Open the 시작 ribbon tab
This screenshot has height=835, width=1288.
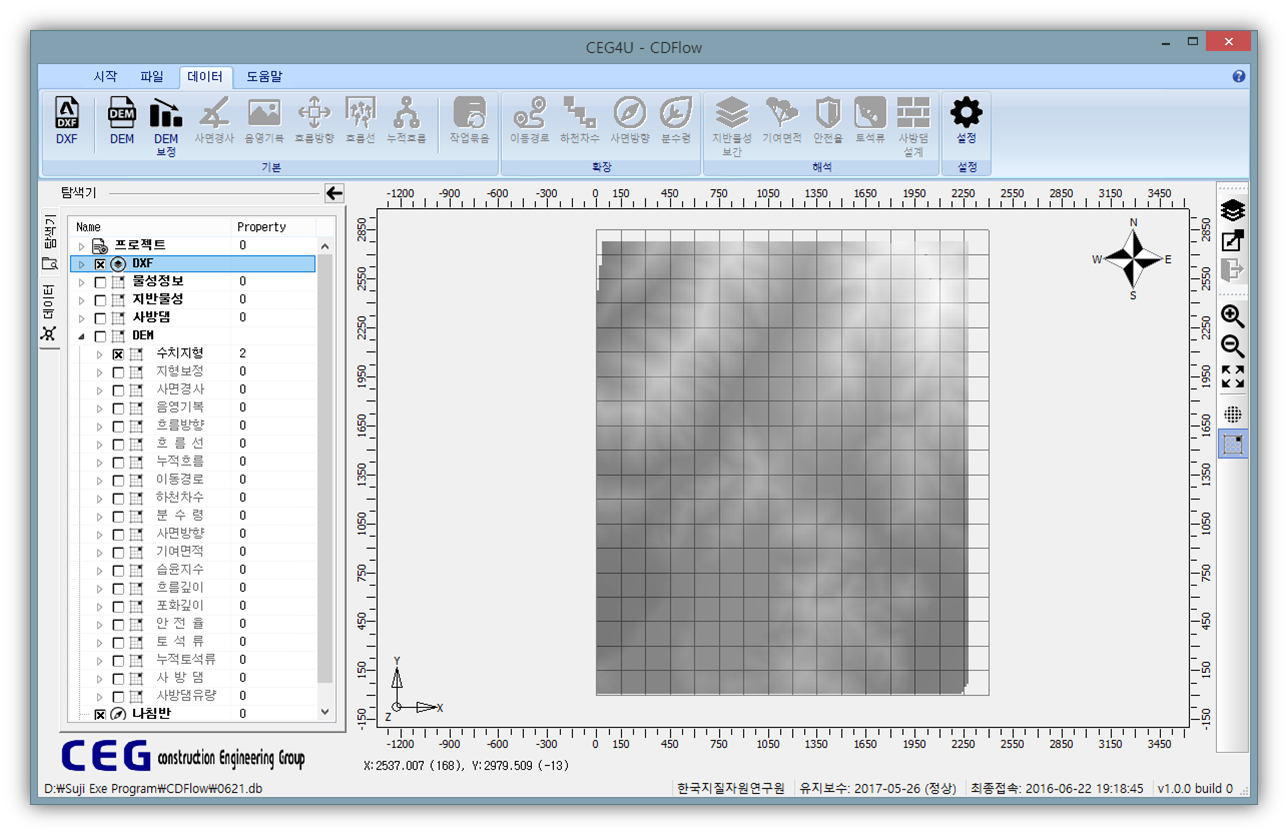105,76
